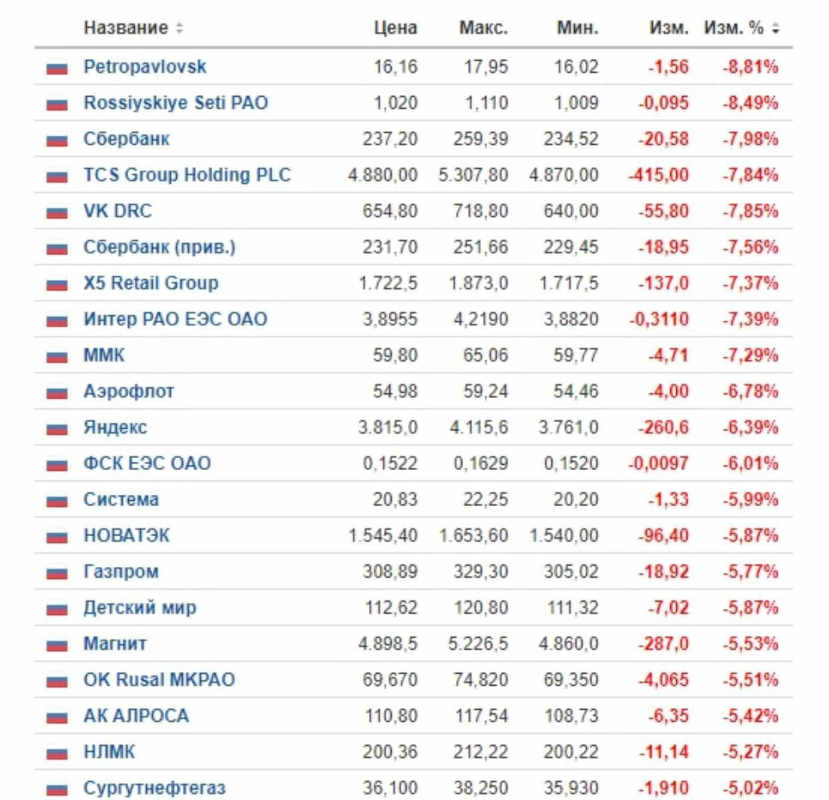Sort table by Цена column header
The width and height of the screenshot is (829, 800).
pos(395,28)
